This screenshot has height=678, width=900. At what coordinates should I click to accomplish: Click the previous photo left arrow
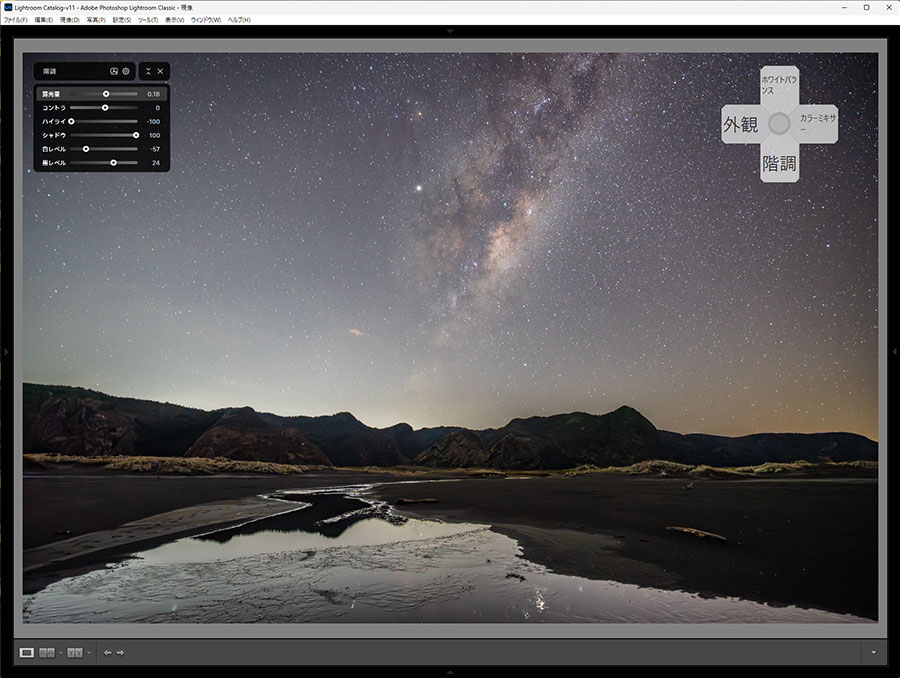108,653
